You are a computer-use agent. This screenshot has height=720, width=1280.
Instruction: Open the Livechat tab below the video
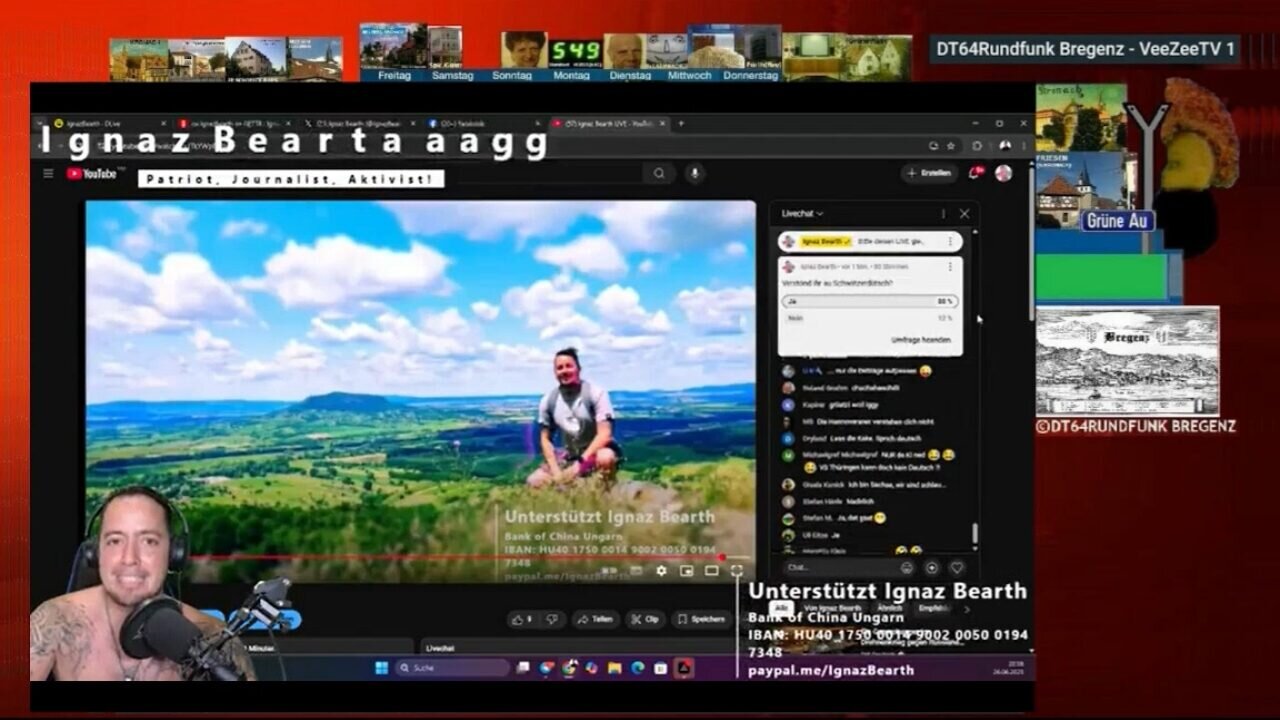[440, 648]
